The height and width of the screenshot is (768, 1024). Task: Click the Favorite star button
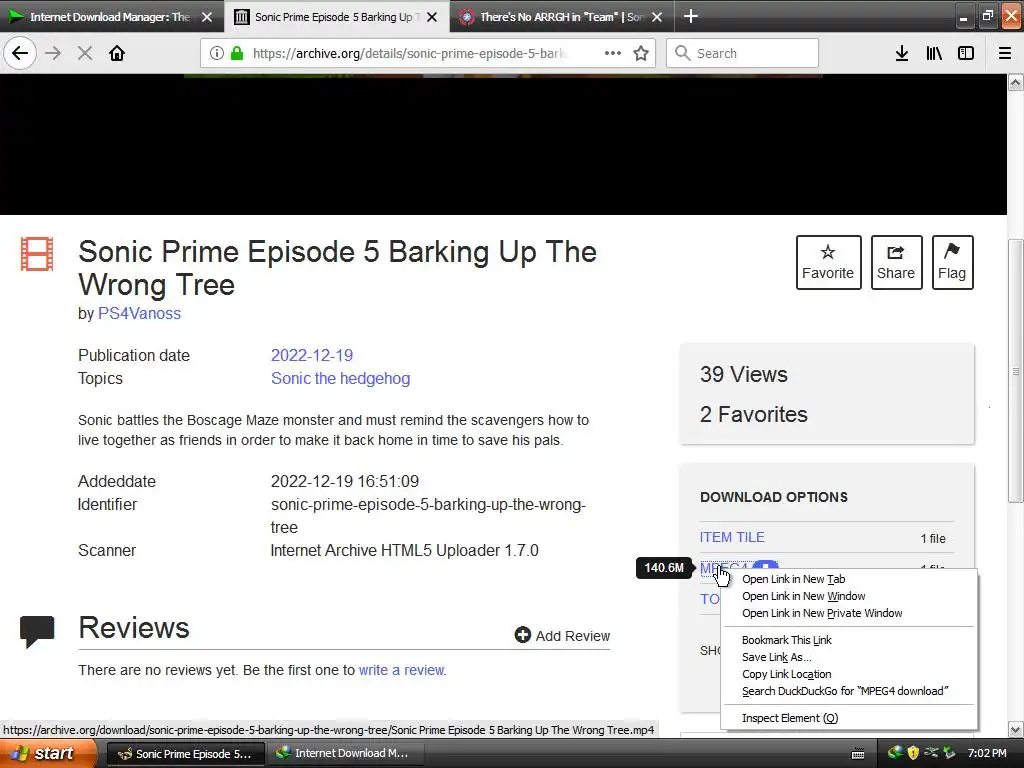coord(828,262)
